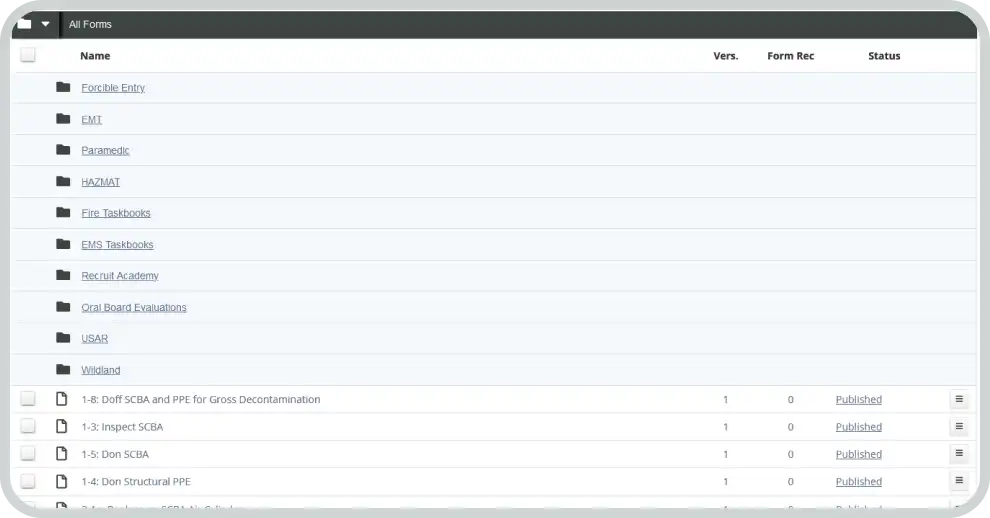Click the document icon for 1-5: Don SCBA
990x518 pixels.
click(62, 454)
